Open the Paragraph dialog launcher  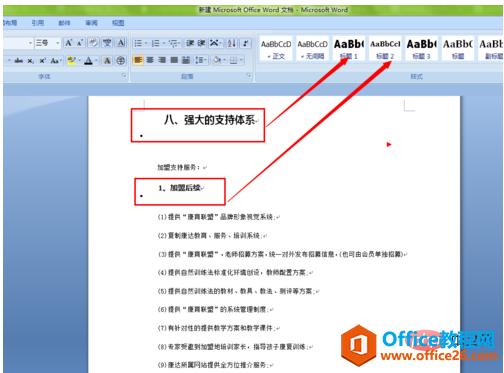pyautogui.click(x=249, y=76)
